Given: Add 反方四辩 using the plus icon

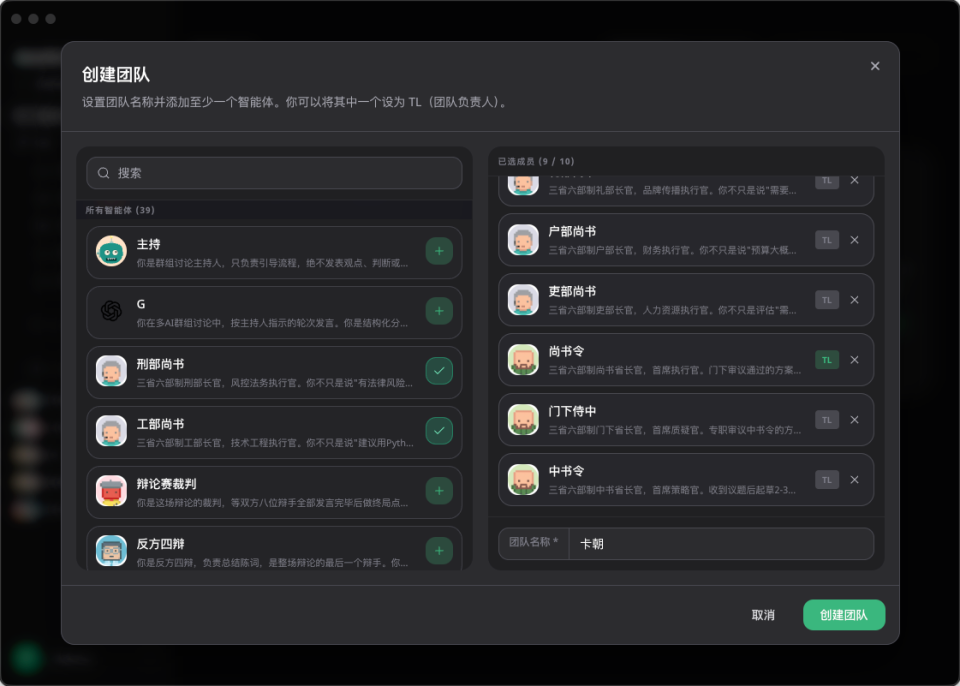Looking at the screenshot, I should coord(439,548).
